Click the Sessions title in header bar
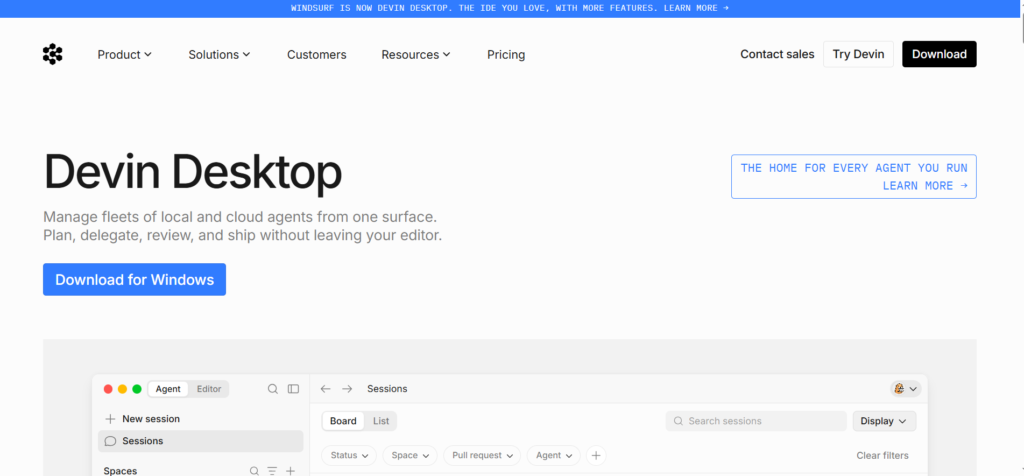The image size is (1024, 476). 387,389
